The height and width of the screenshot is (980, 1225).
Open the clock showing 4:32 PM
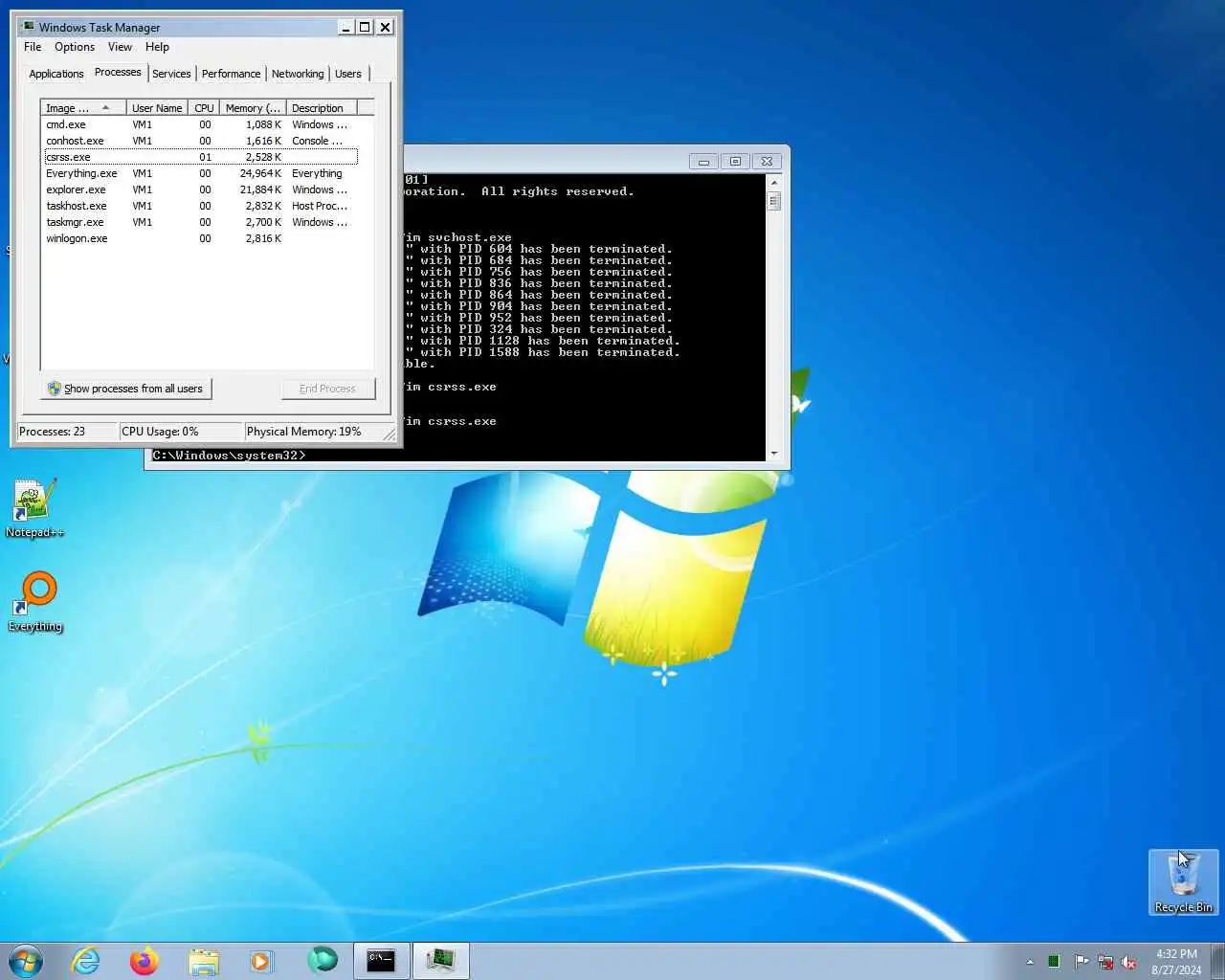click(1176, 961)
